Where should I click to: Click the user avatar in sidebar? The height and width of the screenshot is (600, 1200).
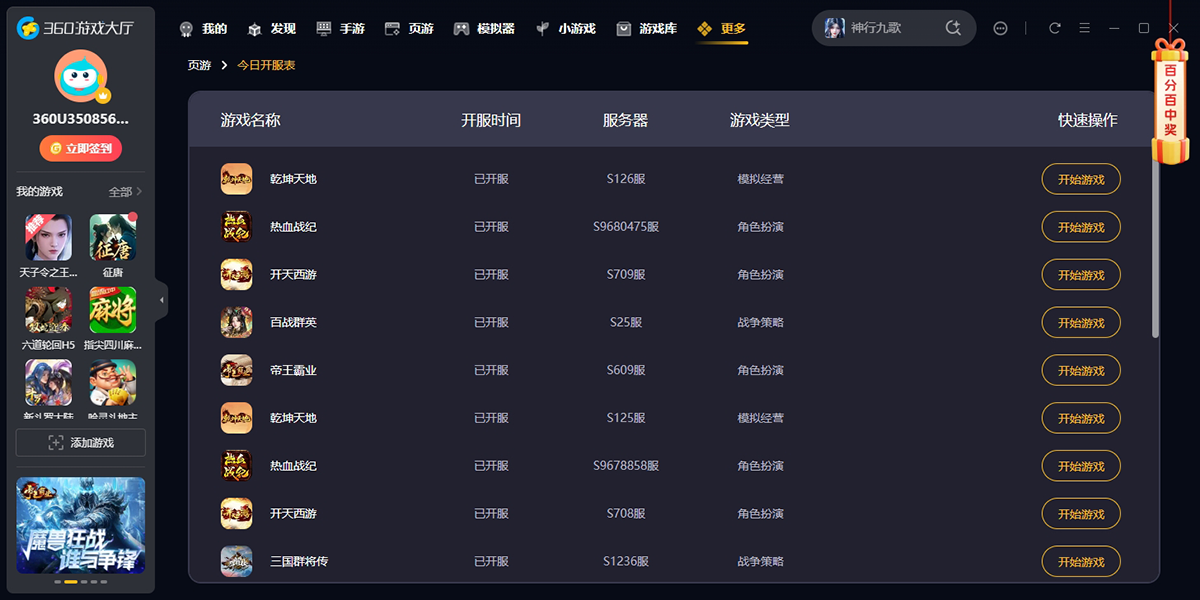(80, 76)
